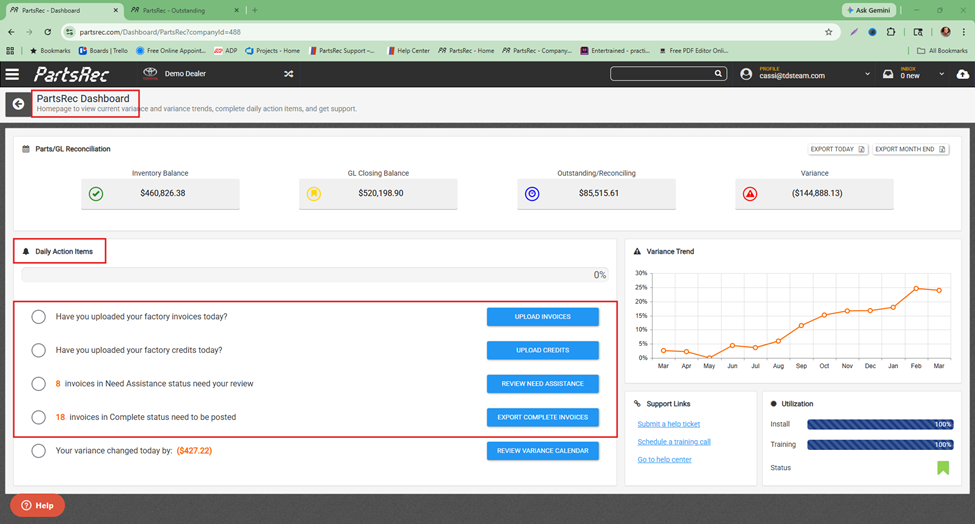Expand the profile dropdown arrow
This screenshot has height=524, width=975.
pos(867,74)
